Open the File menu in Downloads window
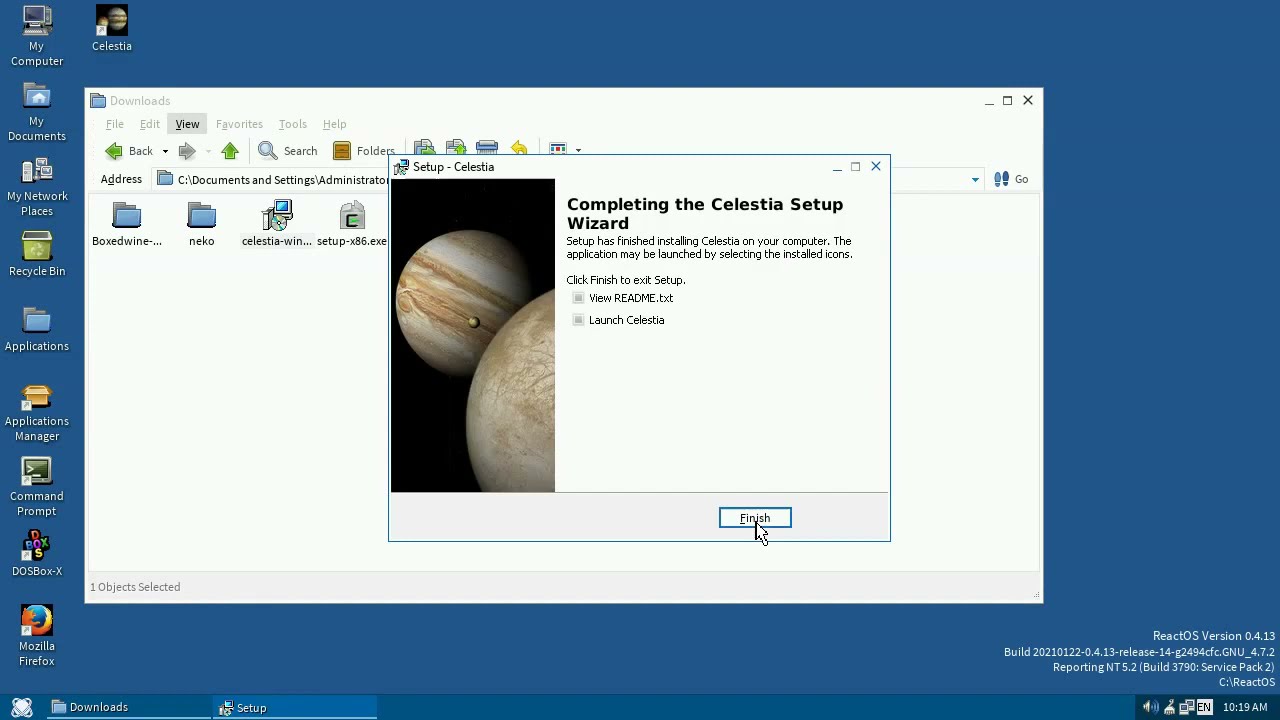The height and width of the screenshot is (720, 1280). (x=115, y=124)
